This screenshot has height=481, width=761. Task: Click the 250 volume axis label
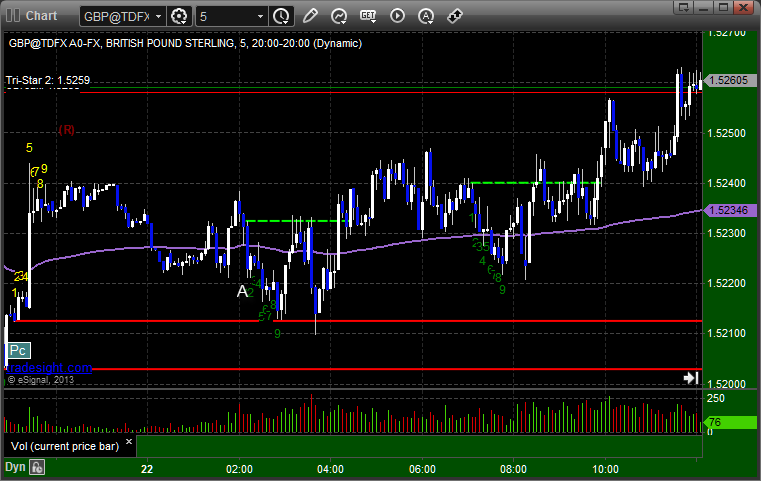pyautogui.click(x=716, y=398)
